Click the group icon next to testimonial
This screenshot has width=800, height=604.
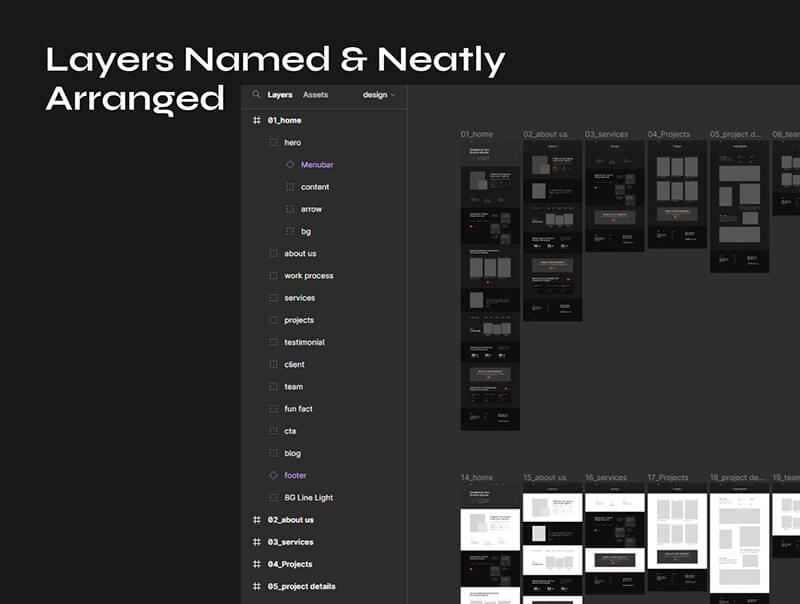pos(274,343)
